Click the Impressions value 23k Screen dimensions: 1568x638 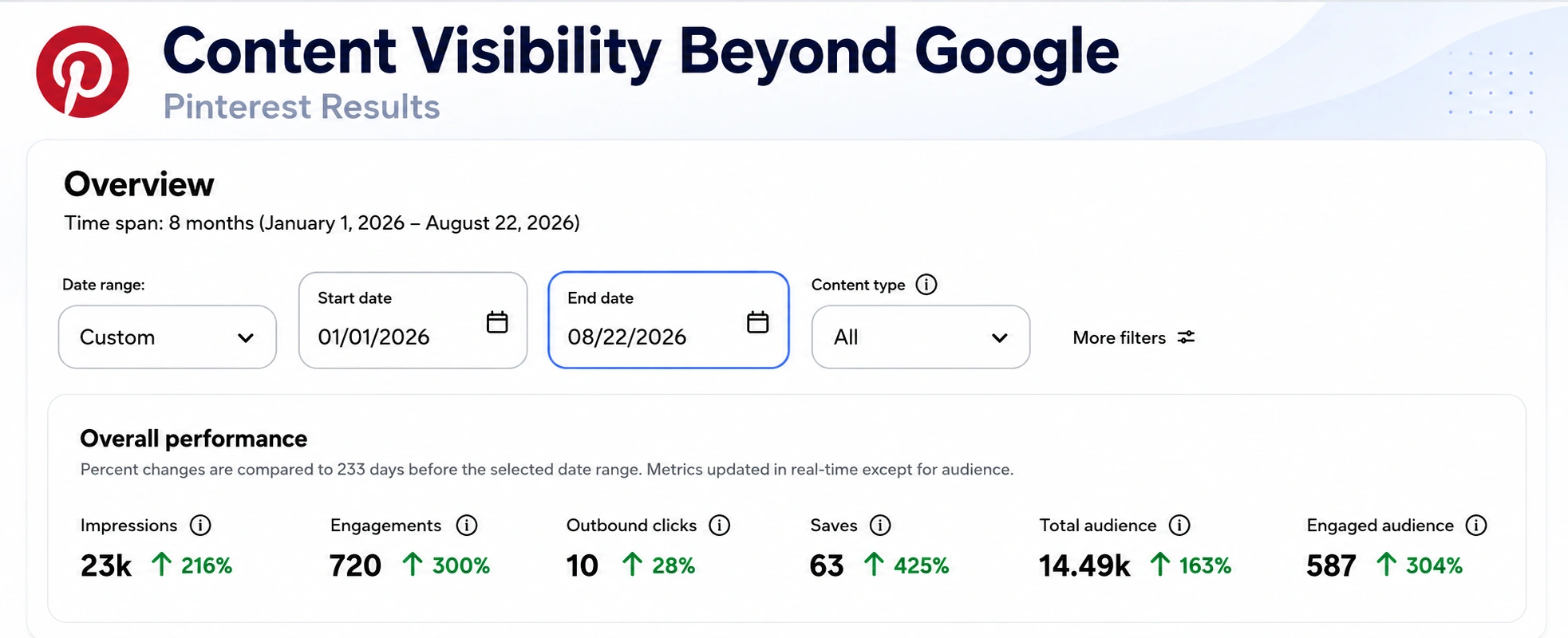pyautogui.click(x=106, y=566)
